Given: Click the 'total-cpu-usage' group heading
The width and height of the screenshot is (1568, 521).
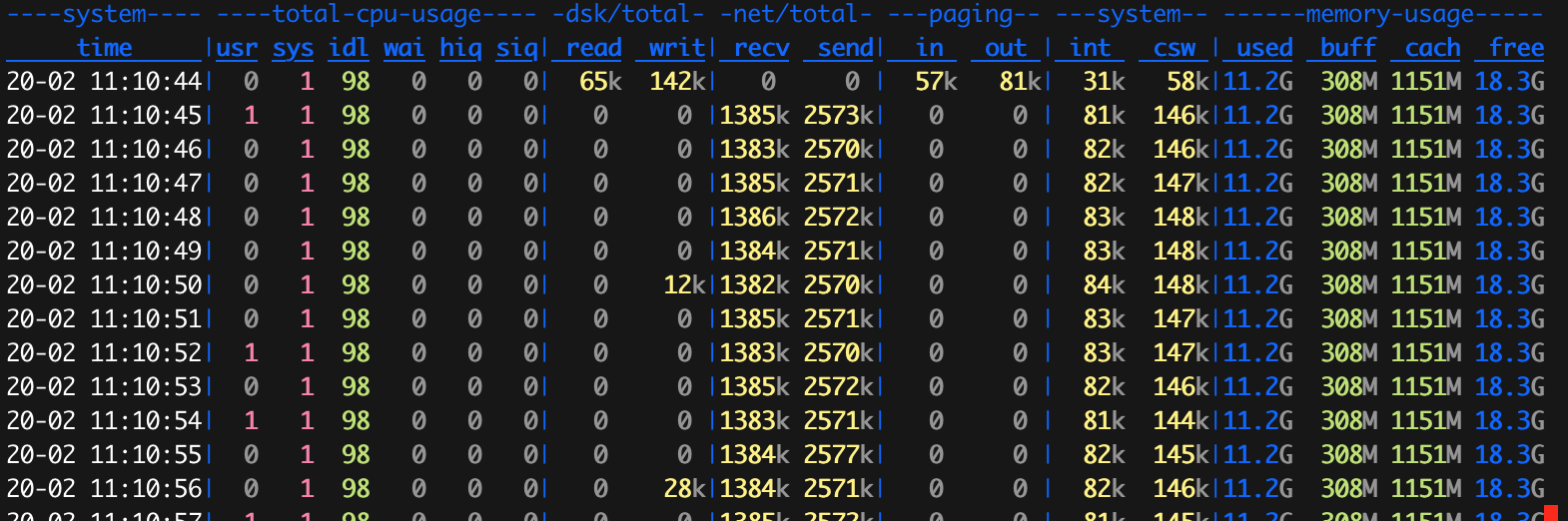Looking at the screenshot, I should click(377, 14).
